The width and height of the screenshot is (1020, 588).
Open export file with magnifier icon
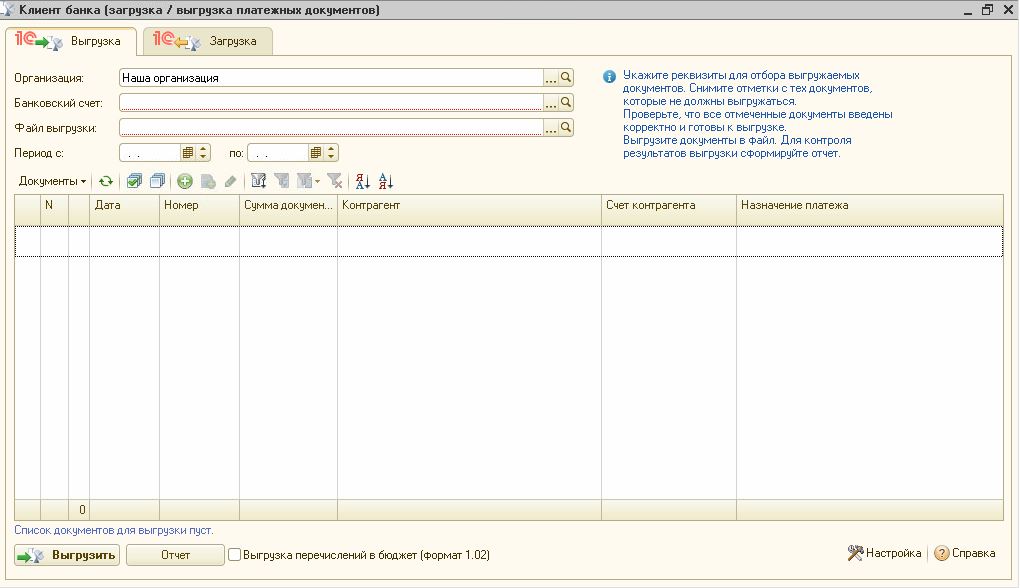[566, 127]
